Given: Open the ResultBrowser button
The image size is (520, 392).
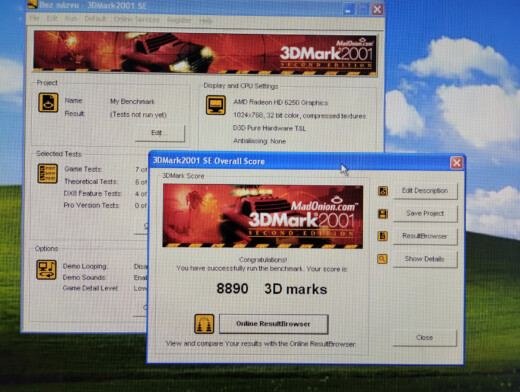Looking at the screenshot, I should click(425, 236).
